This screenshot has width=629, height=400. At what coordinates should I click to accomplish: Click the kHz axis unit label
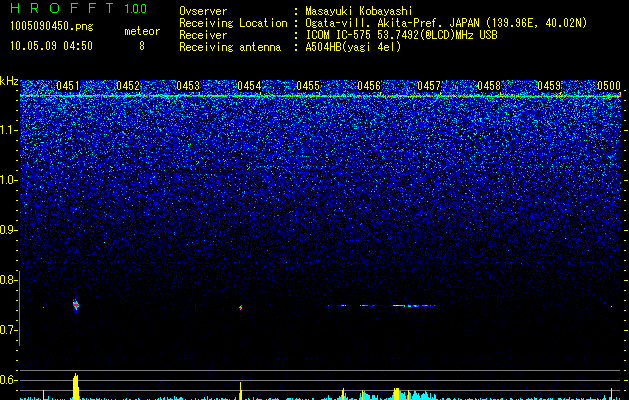click(9, 81)
